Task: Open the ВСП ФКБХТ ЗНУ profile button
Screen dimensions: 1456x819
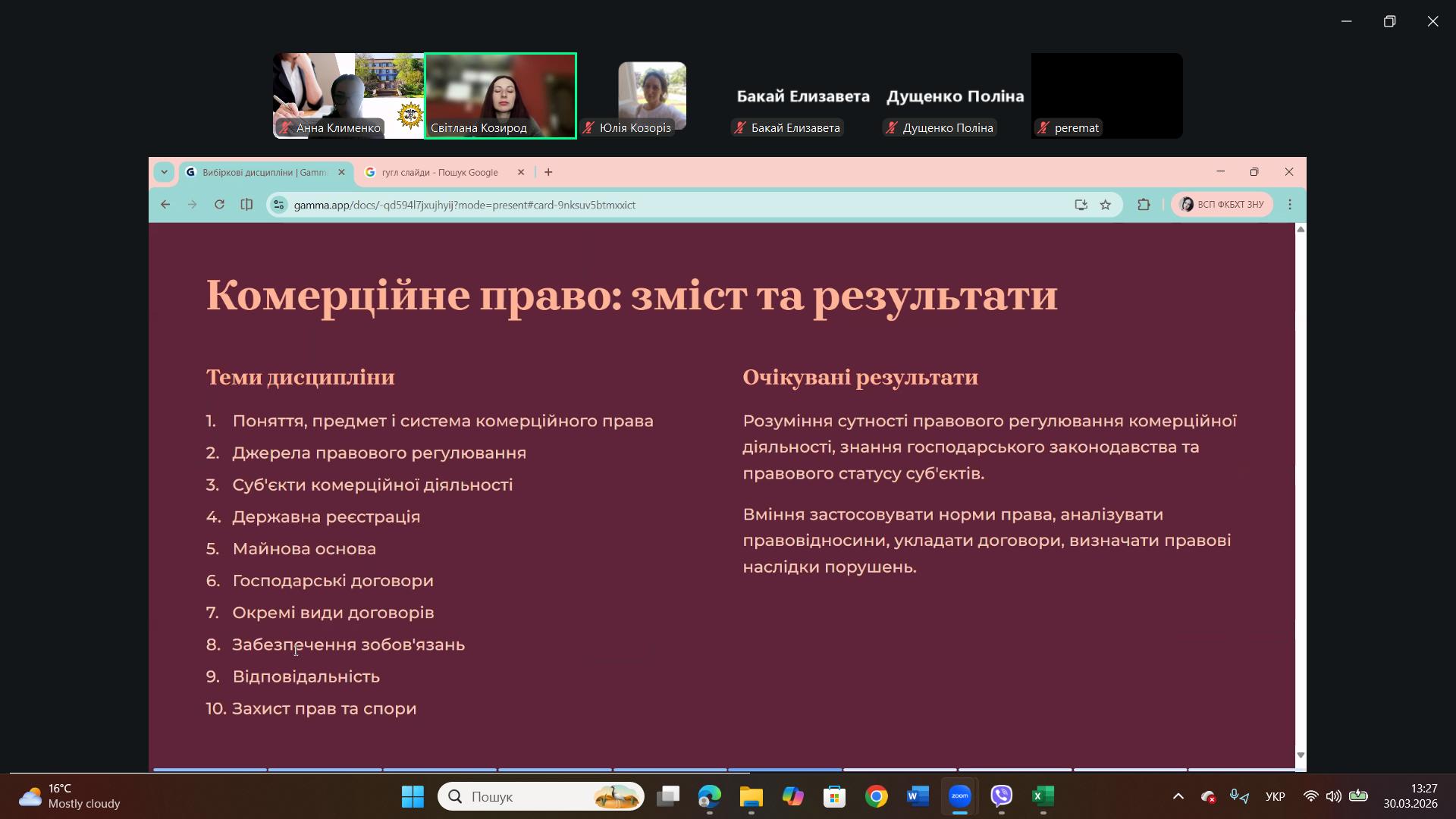Action: click(1222, 205)
